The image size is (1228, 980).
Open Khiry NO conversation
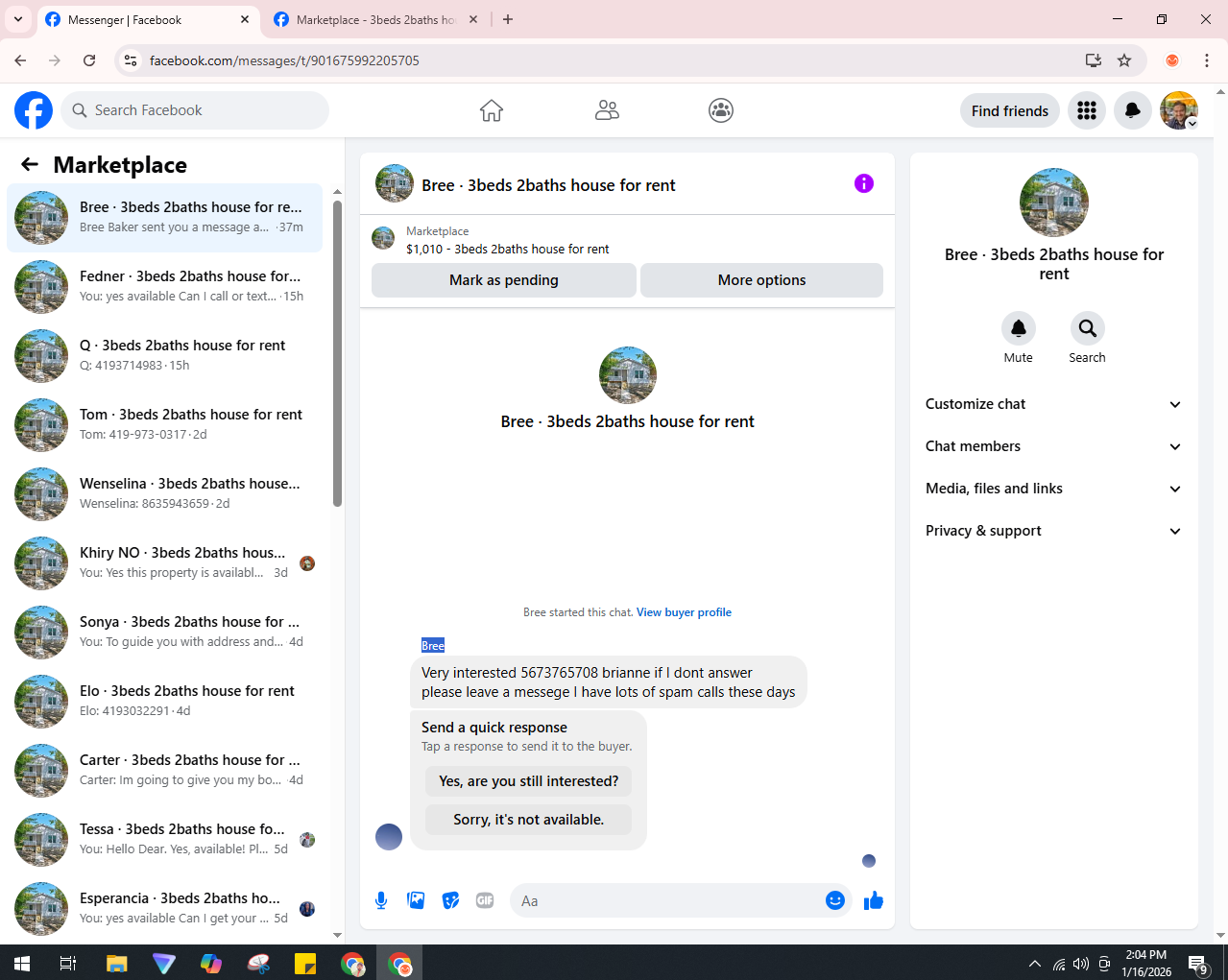[x=165, y=563]
